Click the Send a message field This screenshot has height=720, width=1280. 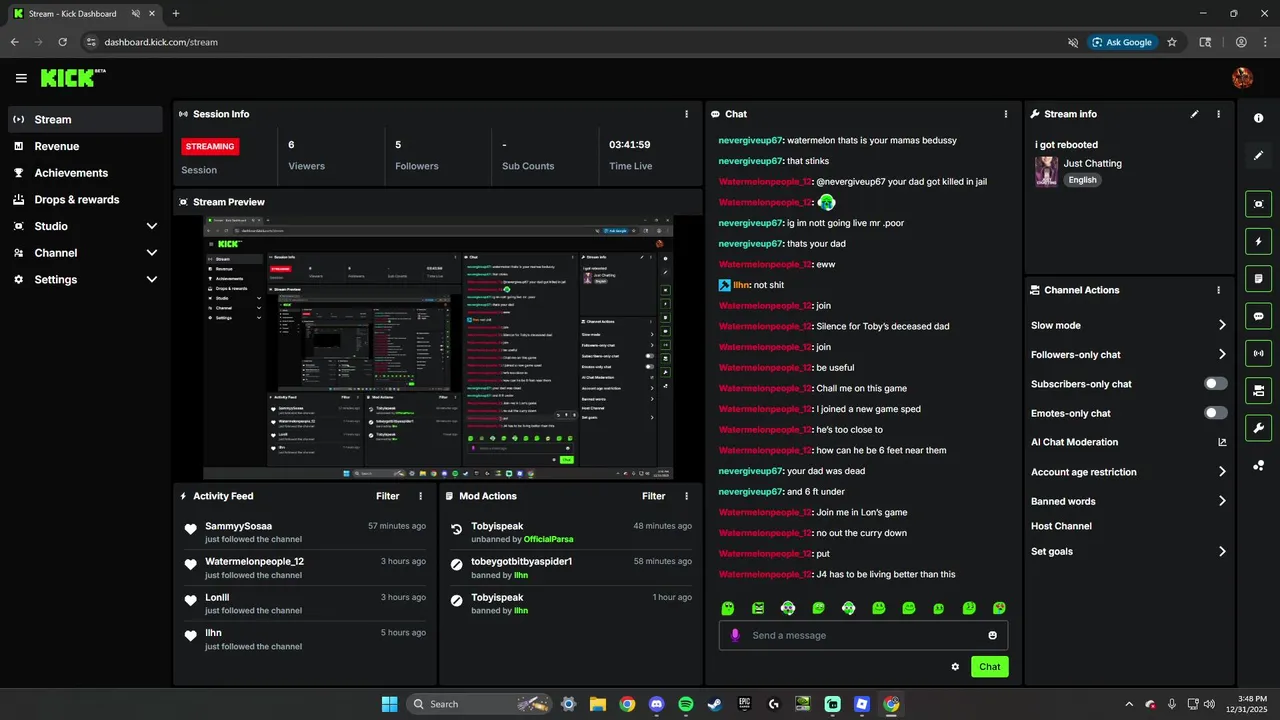pos(863,635)
